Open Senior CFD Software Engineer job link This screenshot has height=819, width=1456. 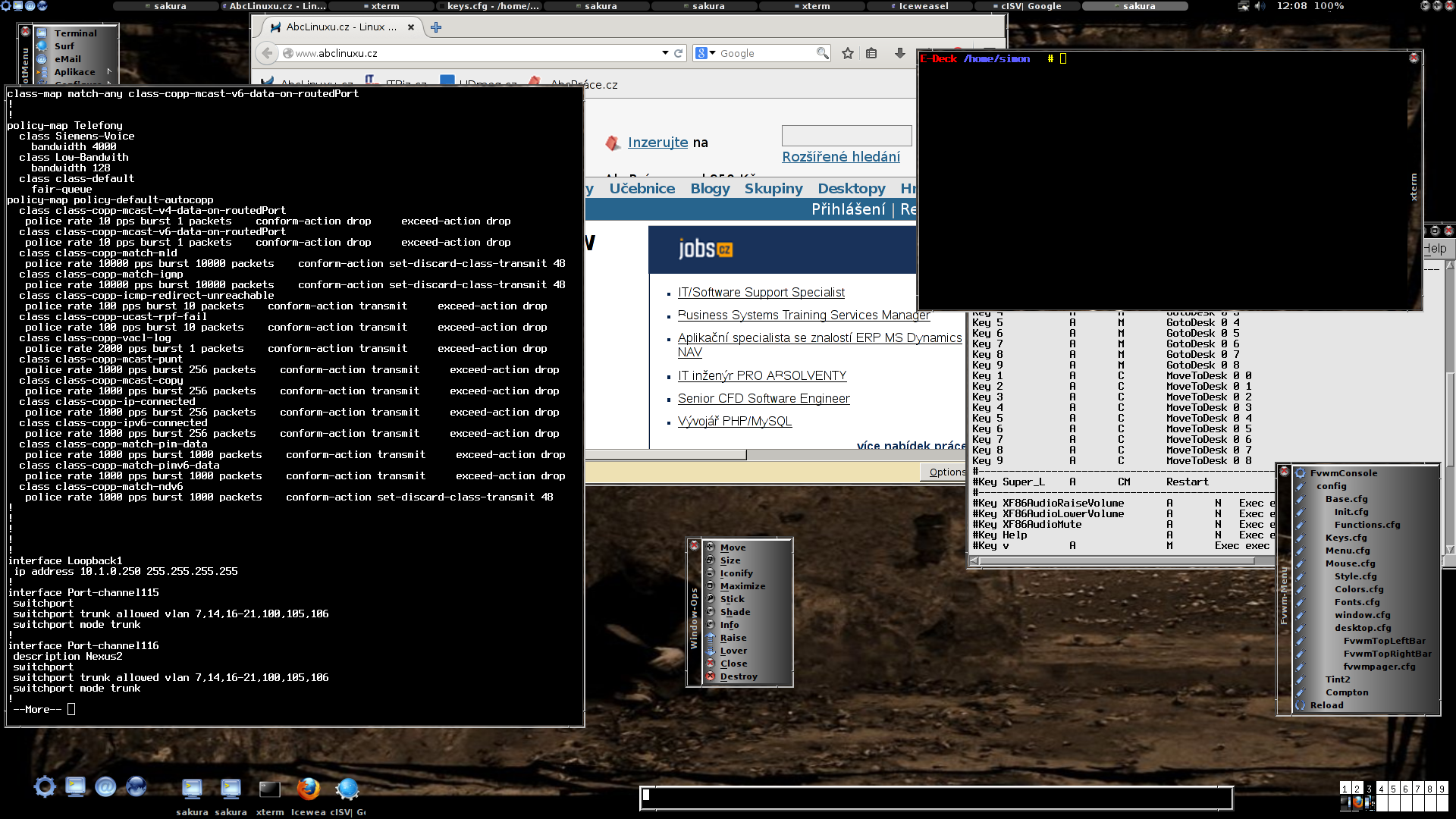pos(764,399)
